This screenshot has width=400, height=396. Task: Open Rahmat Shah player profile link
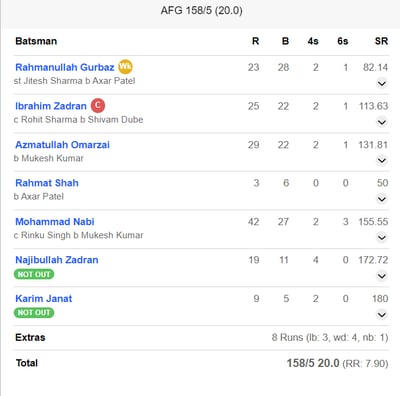pos(47,183)
